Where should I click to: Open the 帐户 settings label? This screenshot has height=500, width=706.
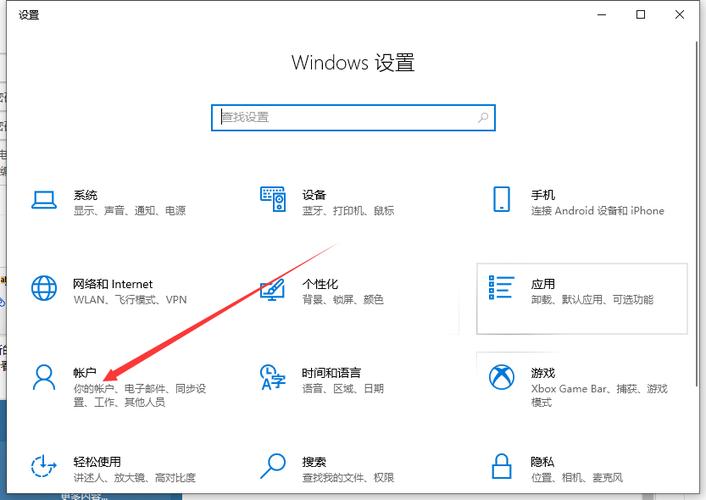tap(85, 372)
